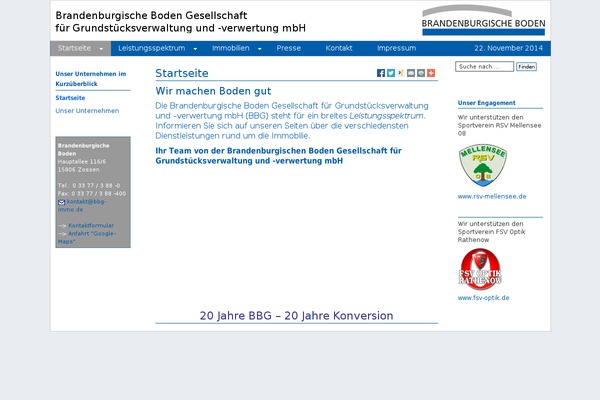The width and height of the screenshot is (600, 400).
Task: Visit www.rsv-mellensee.de link
Action: pyautogui.click(x=492, y=196)
